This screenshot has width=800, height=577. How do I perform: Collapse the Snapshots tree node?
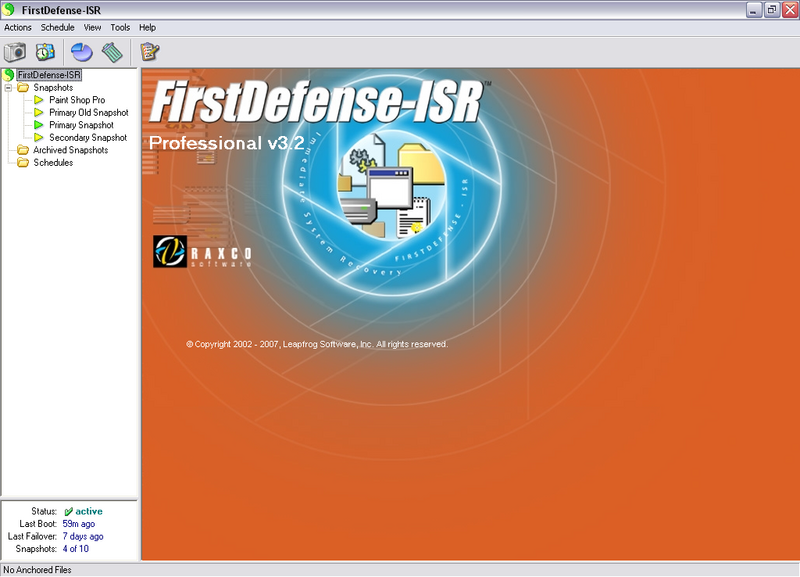pyautogui.click(x=8, y=88)
